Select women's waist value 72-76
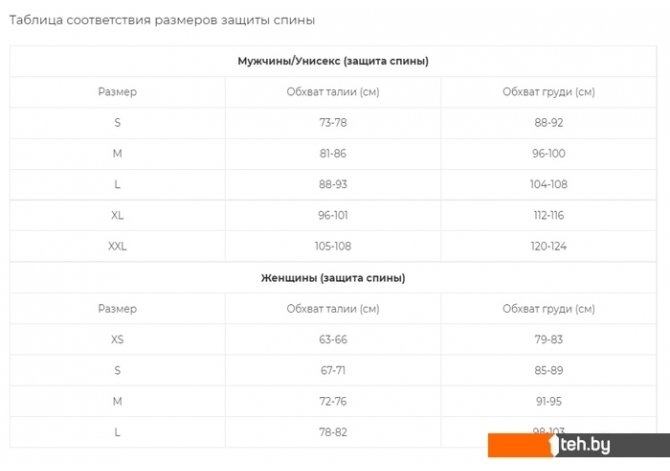 (x=333, y=401)
